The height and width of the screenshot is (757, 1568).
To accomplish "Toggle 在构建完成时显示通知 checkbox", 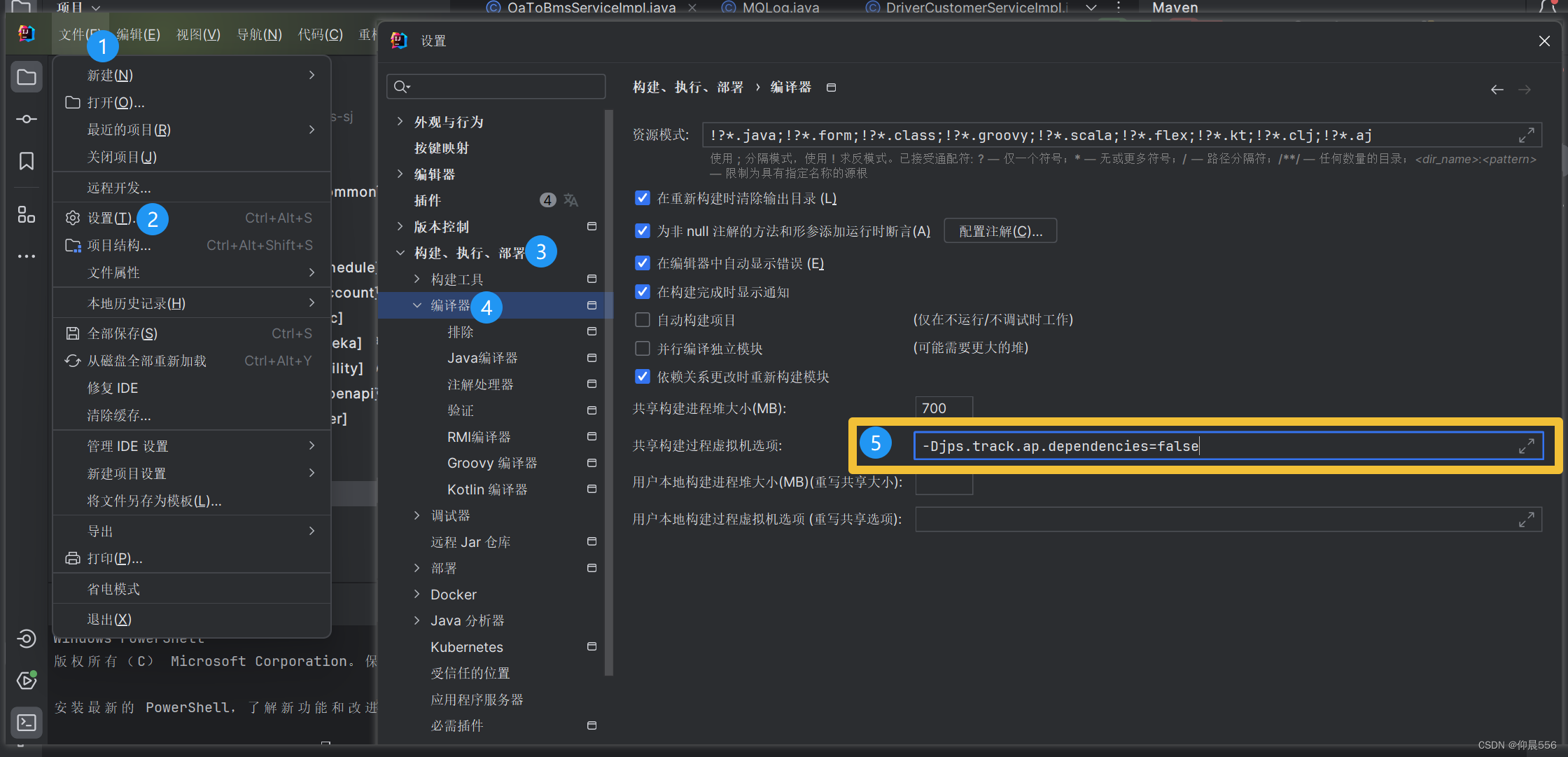I will tap(642, 291).
